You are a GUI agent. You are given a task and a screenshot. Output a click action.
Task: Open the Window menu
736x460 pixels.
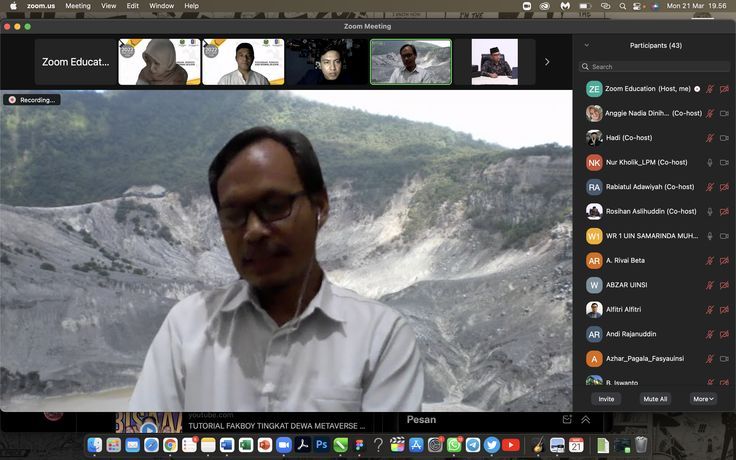pyautogui.click(x=161, y=6)
